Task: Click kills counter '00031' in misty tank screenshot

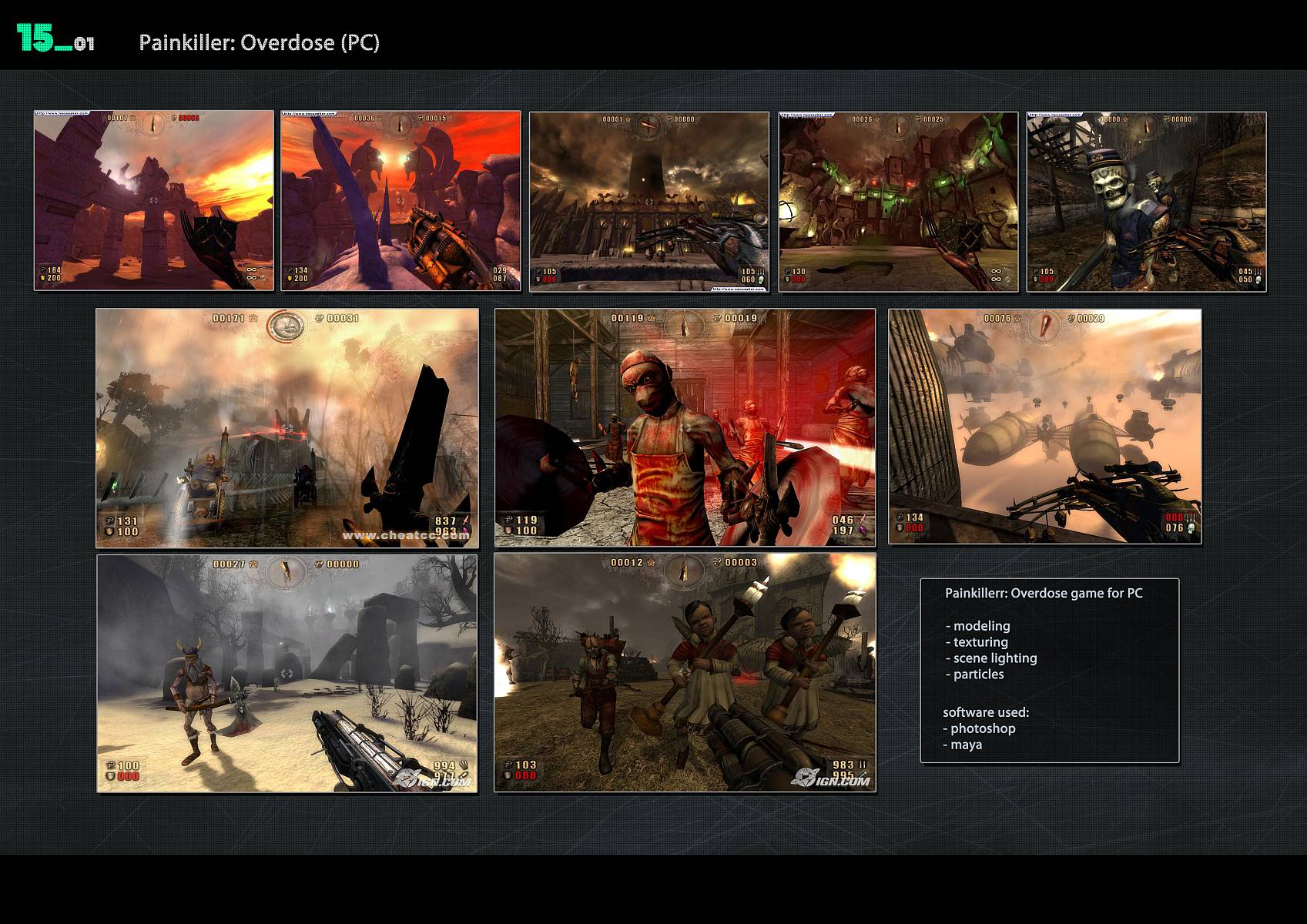Action: pos(343,318)
